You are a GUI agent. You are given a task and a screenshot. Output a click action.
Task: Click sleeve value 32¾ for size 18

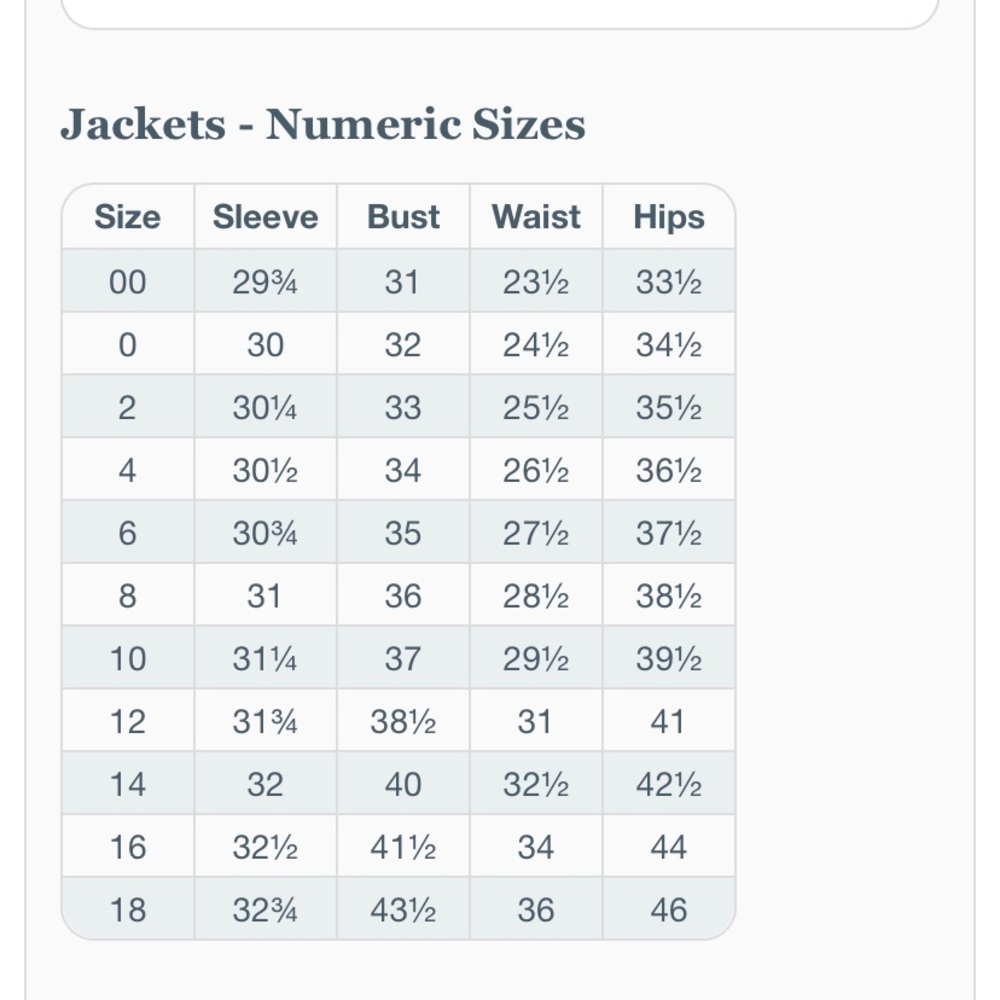pos(265,910)
